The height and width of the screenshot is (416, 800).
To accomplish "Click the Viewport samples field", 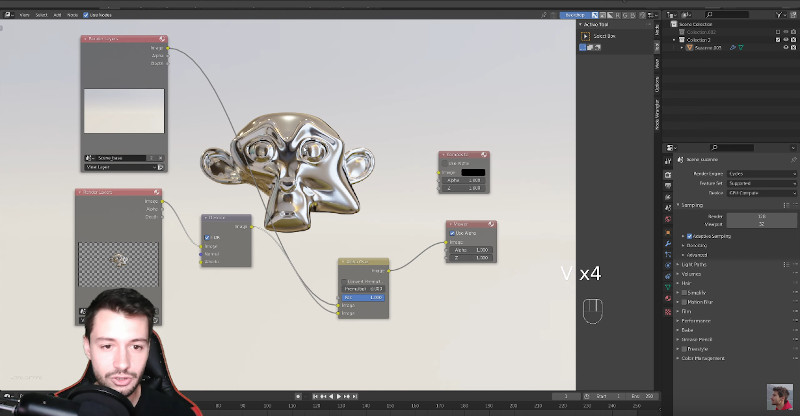I will coord(761,225).
